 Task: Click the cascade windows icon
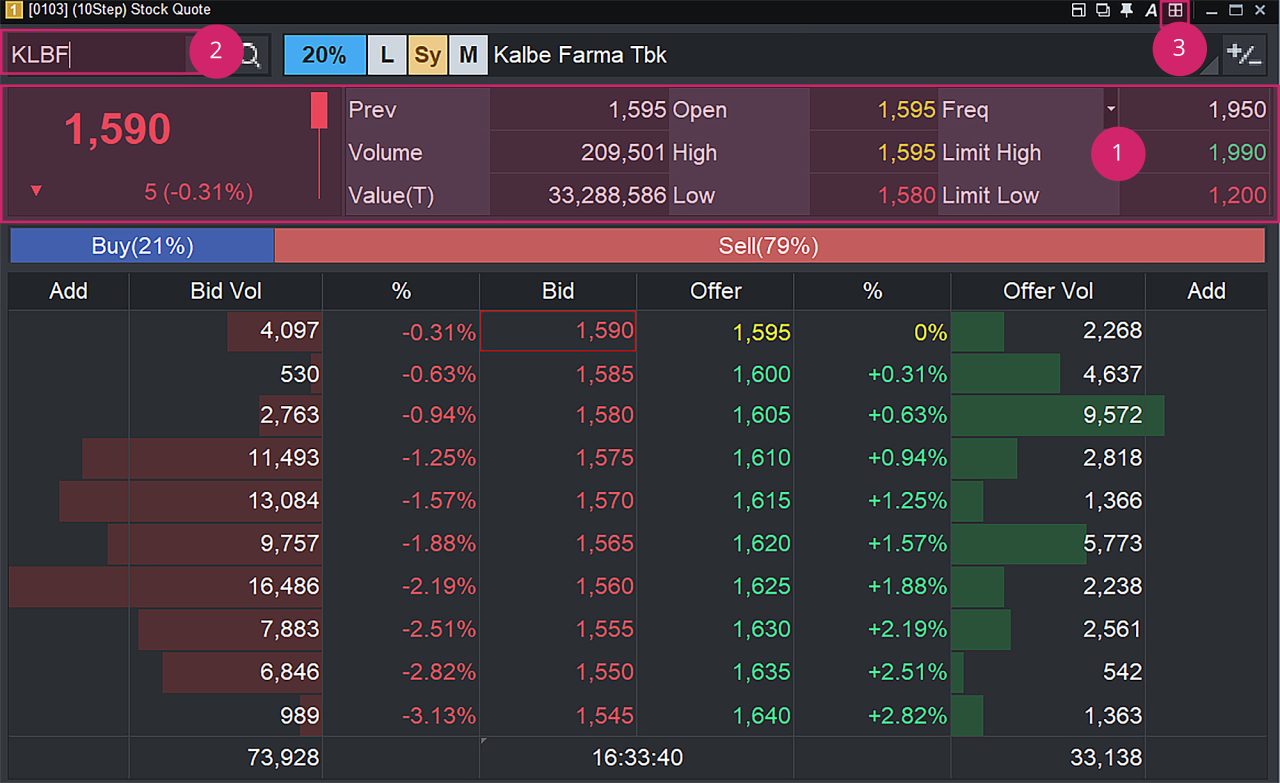(1102, 10)
